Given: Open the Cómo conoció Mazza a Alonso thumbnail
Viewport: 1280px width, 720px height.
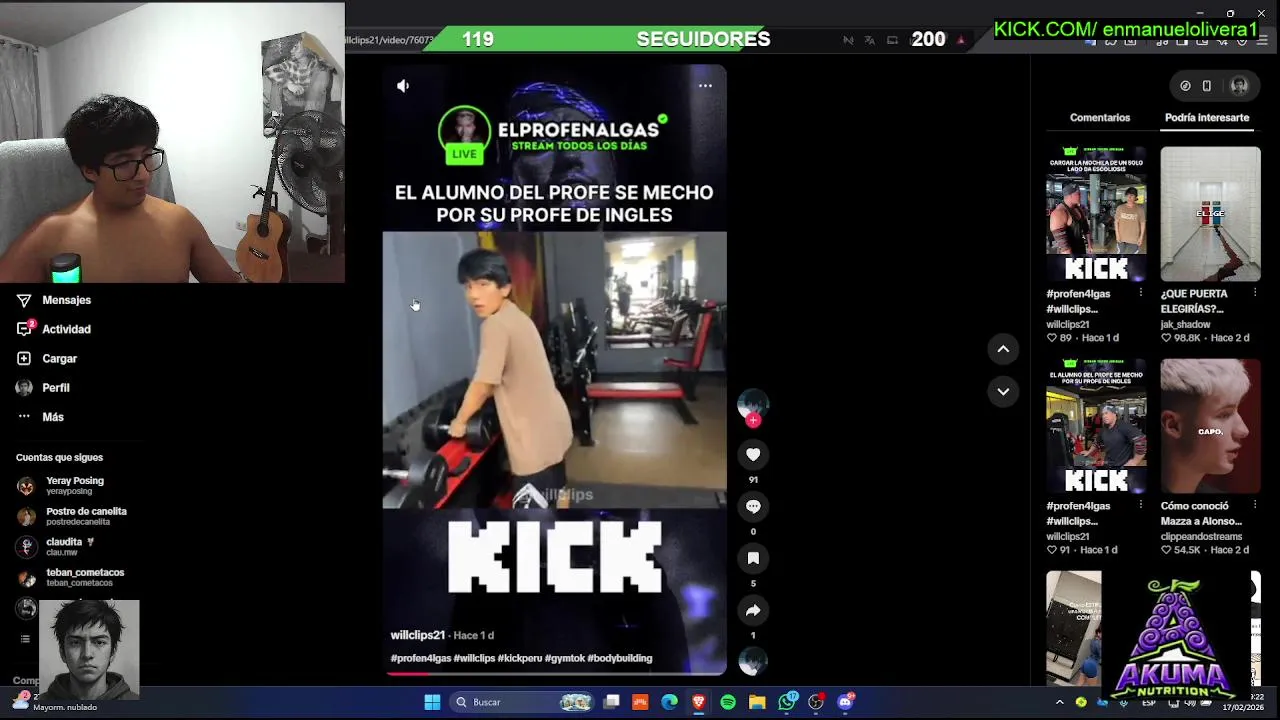Looking at the screenshot, I should [1210, 426].
